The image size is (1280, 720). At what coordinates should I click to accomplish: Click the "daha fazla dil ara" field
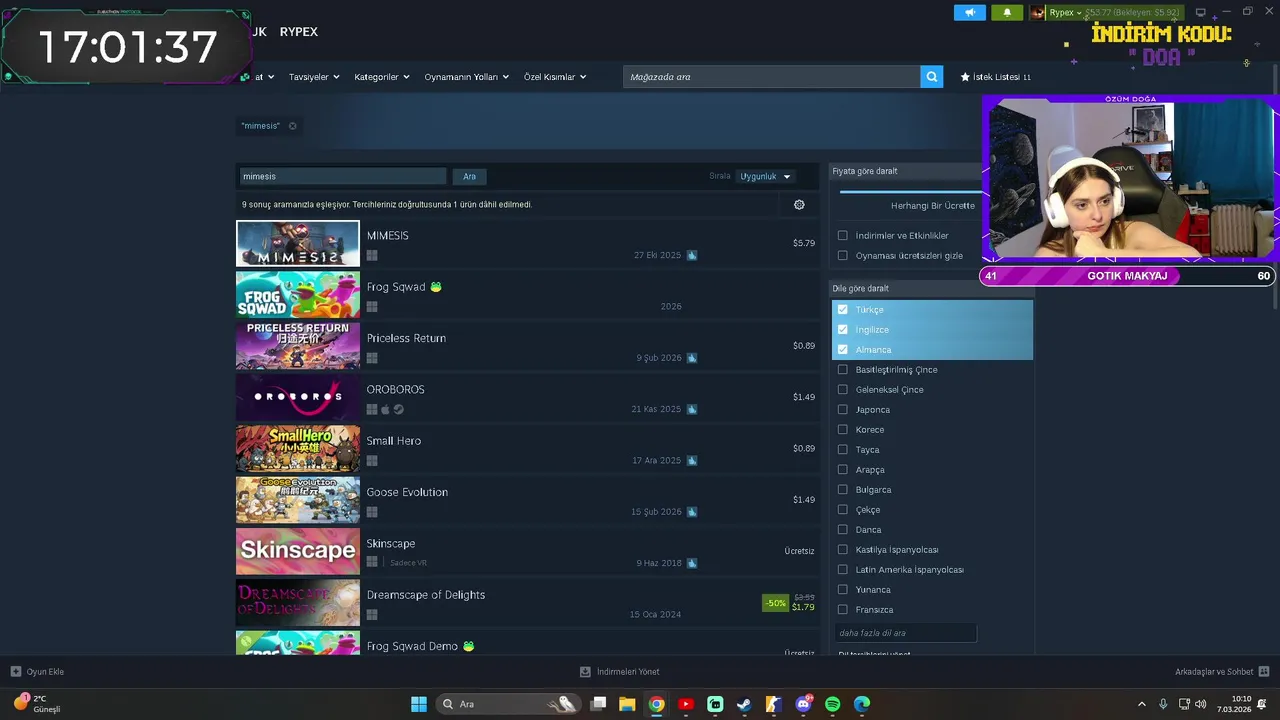point(905,633)
